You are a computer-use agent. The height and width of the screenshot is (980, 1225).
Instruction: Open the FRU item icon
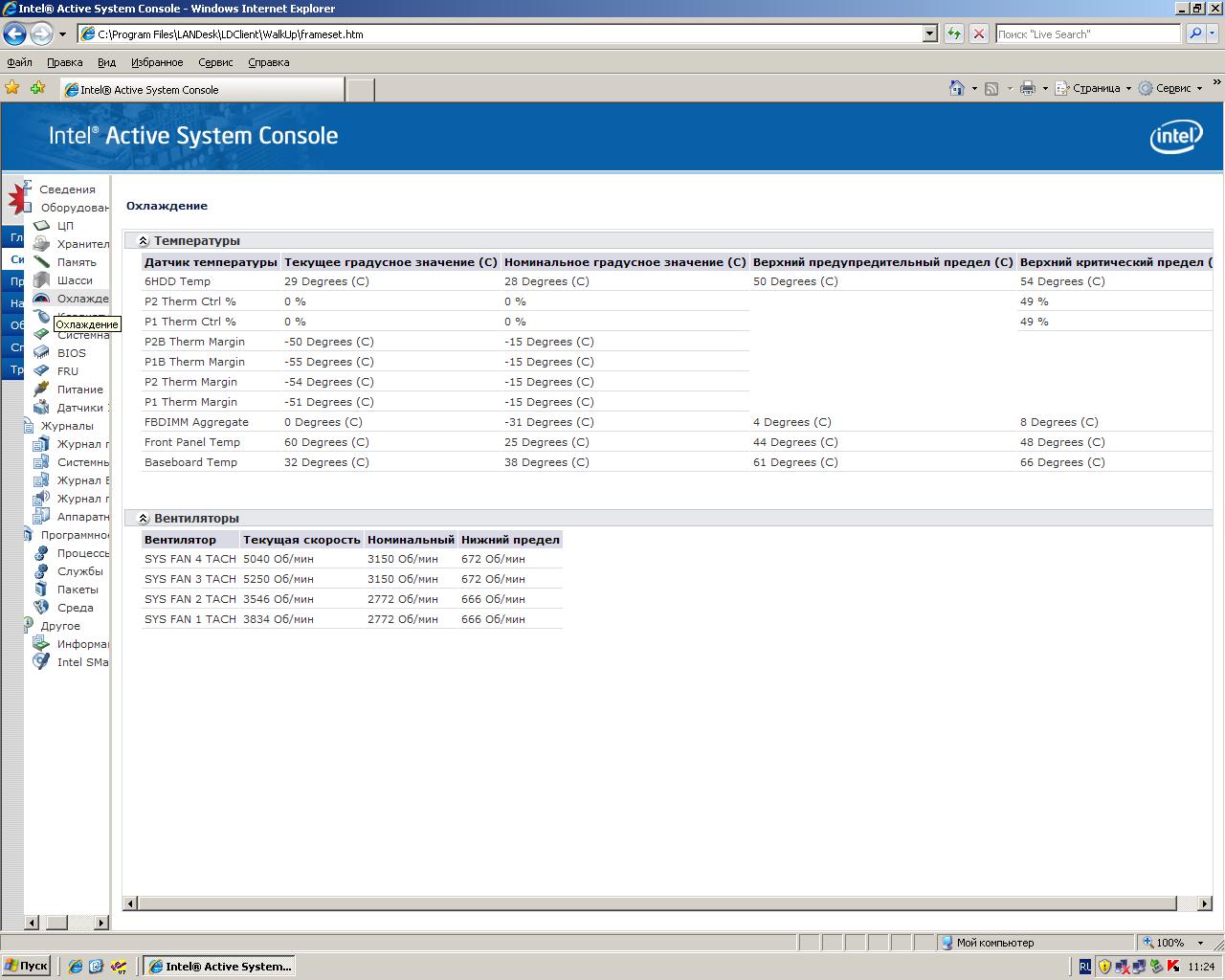click(41, 371)
